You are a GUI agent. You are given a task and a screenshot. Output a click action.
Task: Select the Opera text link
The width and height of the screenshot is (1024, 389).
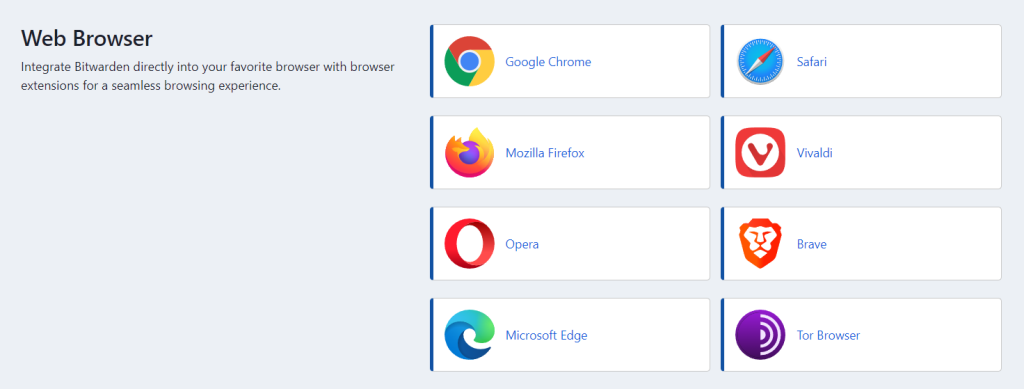[522, 245]
